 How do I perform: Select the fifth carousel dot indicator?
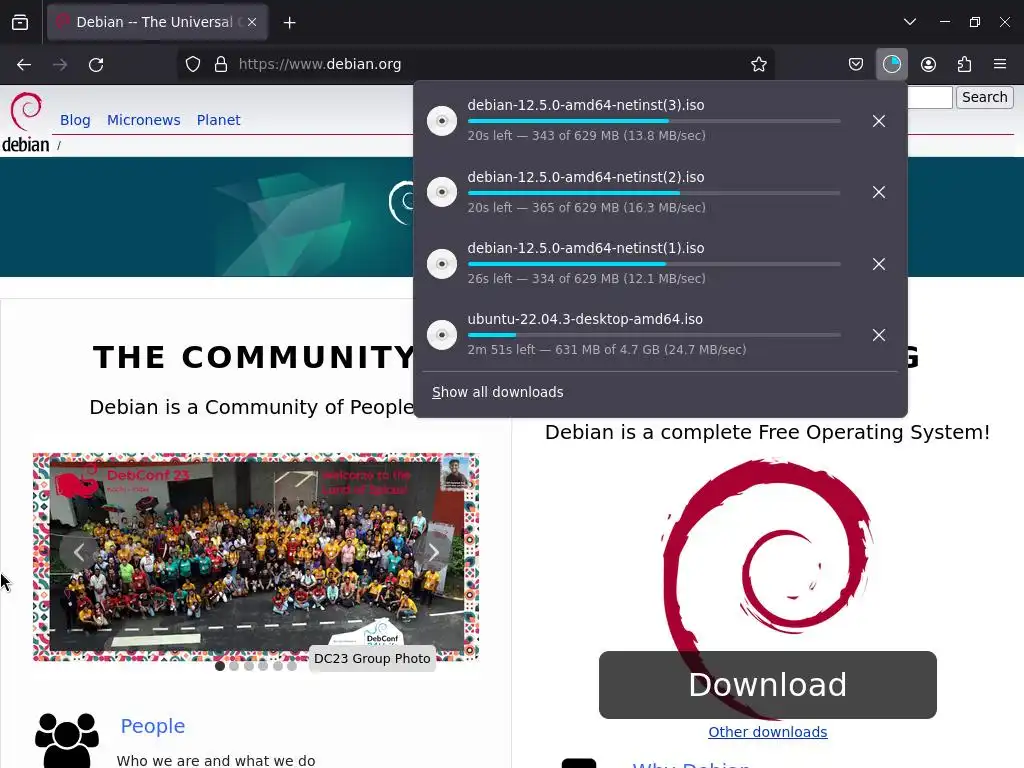pos(278,666)
